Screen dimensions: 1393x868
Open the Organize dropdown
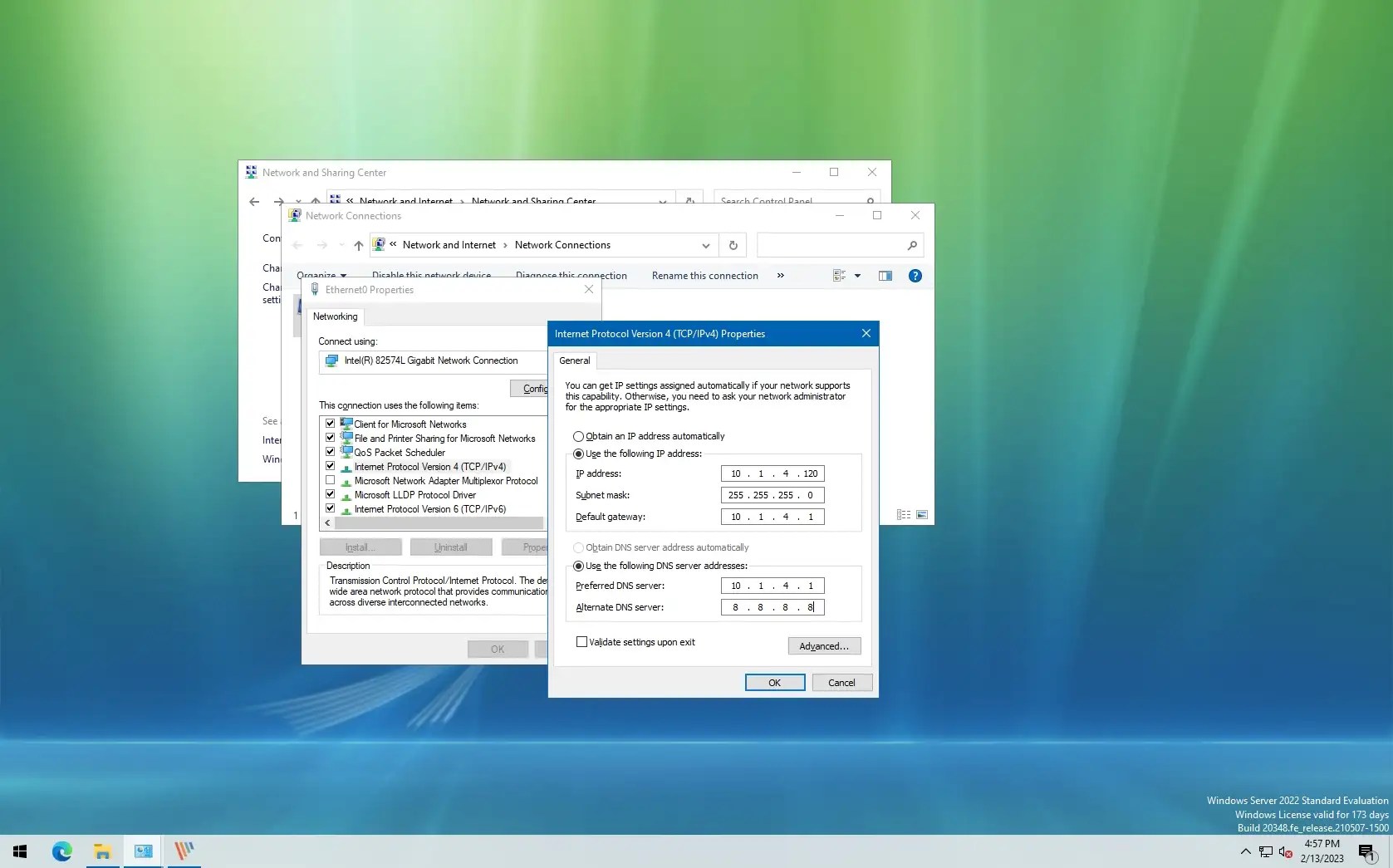pos(321,275)
